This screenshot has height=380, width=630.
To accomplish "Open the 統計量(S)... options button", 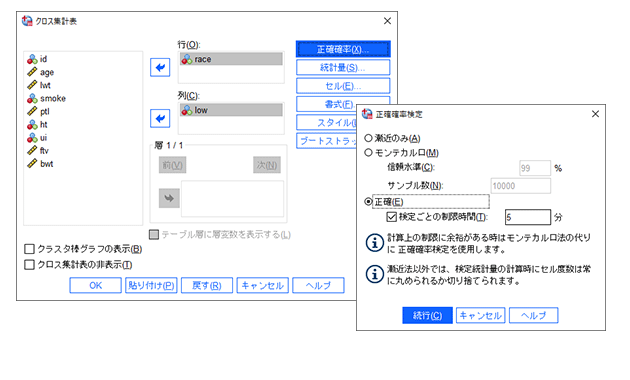I will tap(343, 67).
